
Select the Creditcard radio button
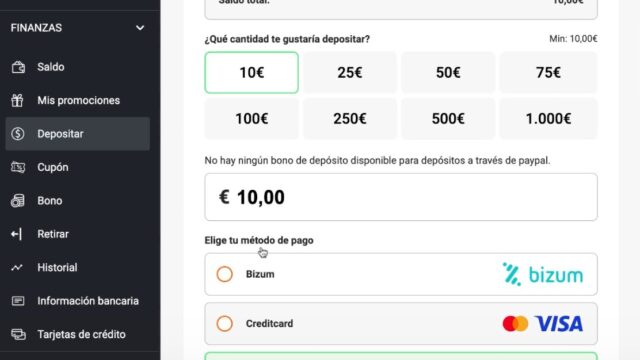(x=224, y=324)
